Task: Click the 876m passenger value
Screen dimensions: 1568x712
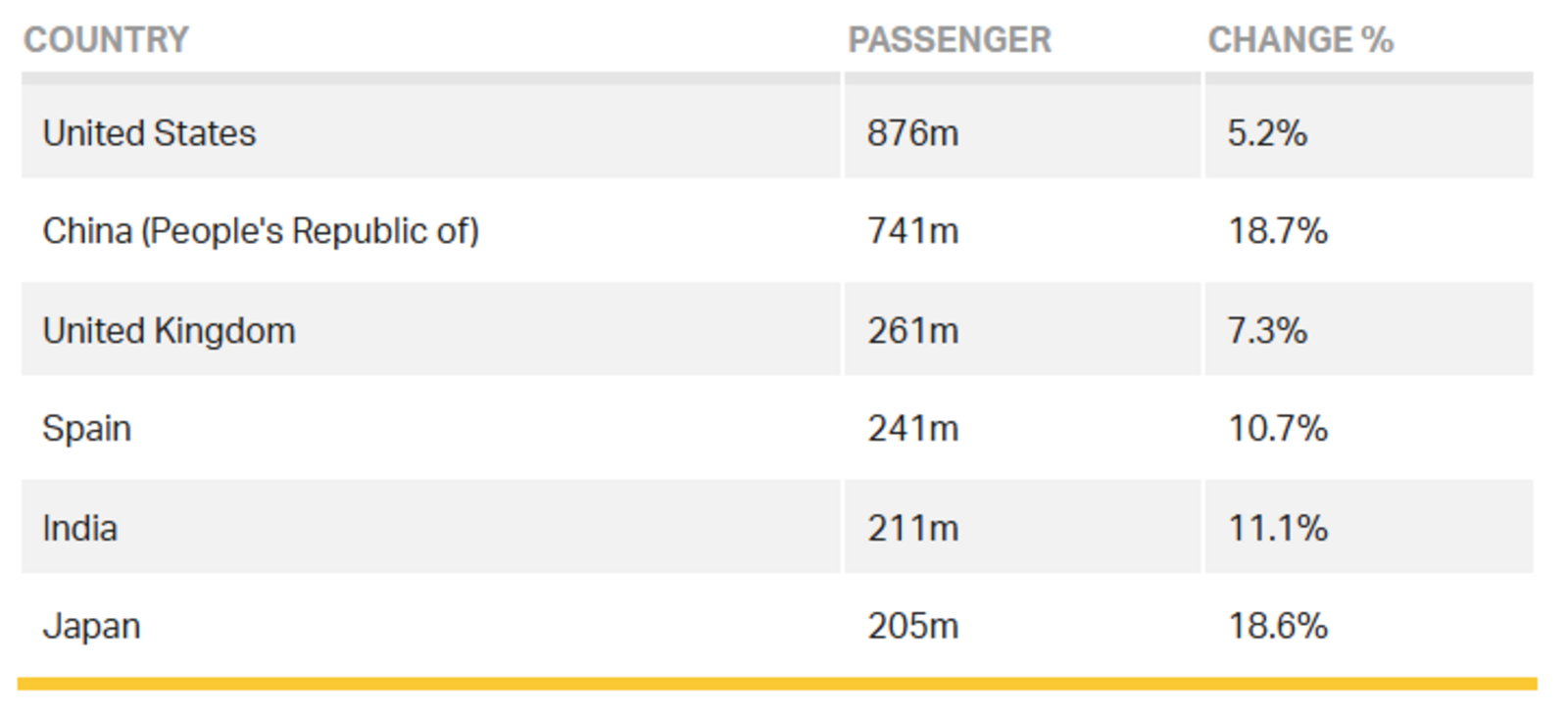Action: (x=912, y=133)
